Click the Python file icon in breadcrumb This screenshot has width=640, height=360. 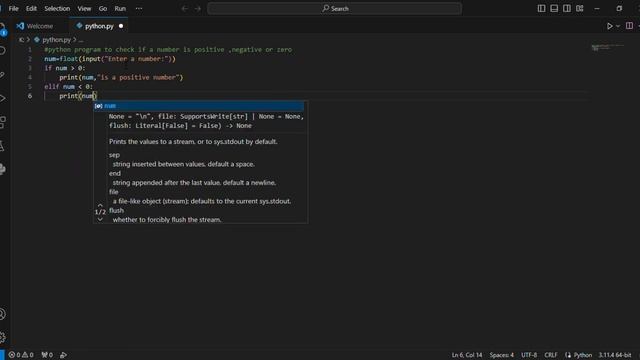pyautogui.click(x=37, y=40)
